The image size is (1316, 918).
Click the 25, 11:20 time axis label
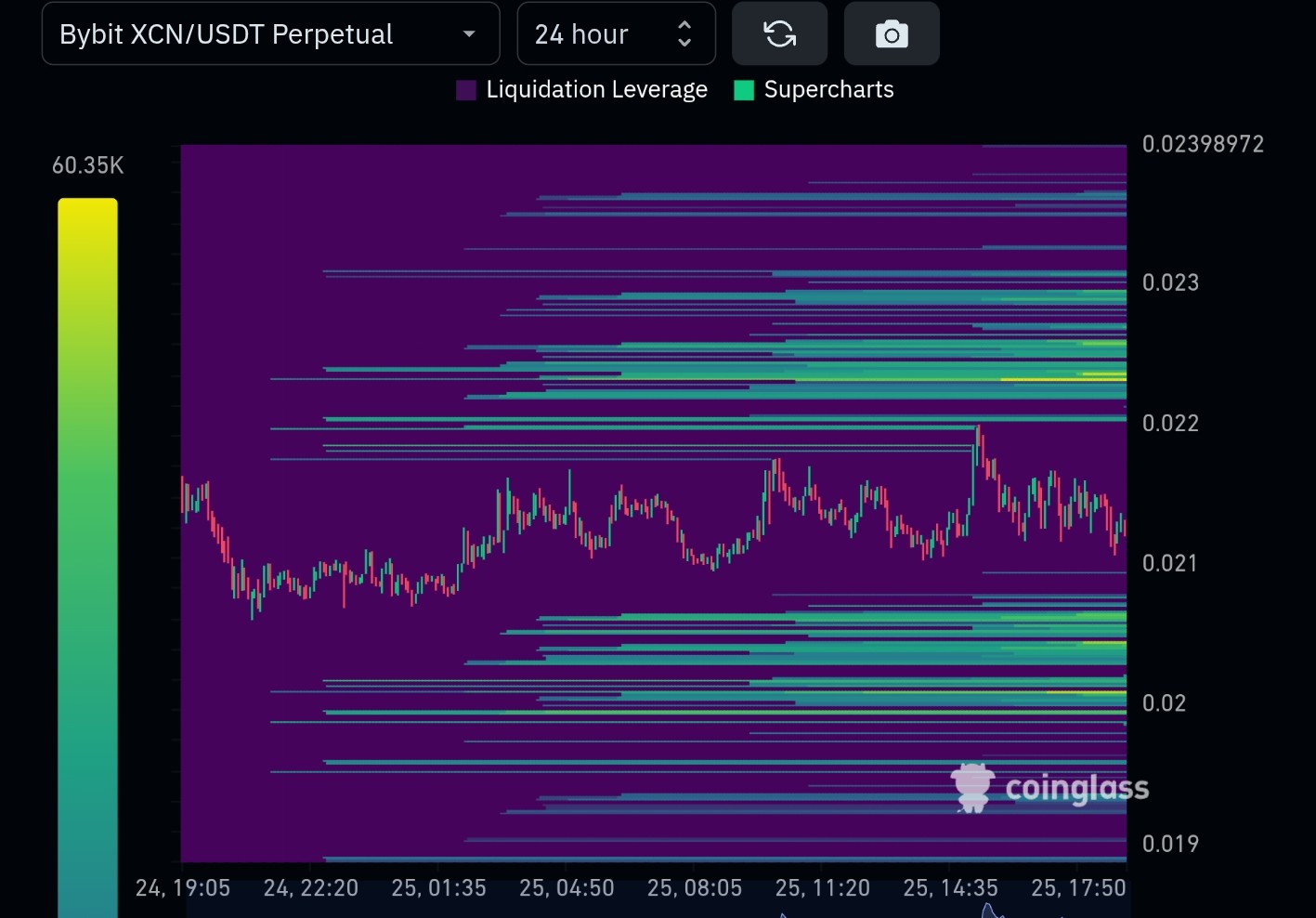[823, 888]
